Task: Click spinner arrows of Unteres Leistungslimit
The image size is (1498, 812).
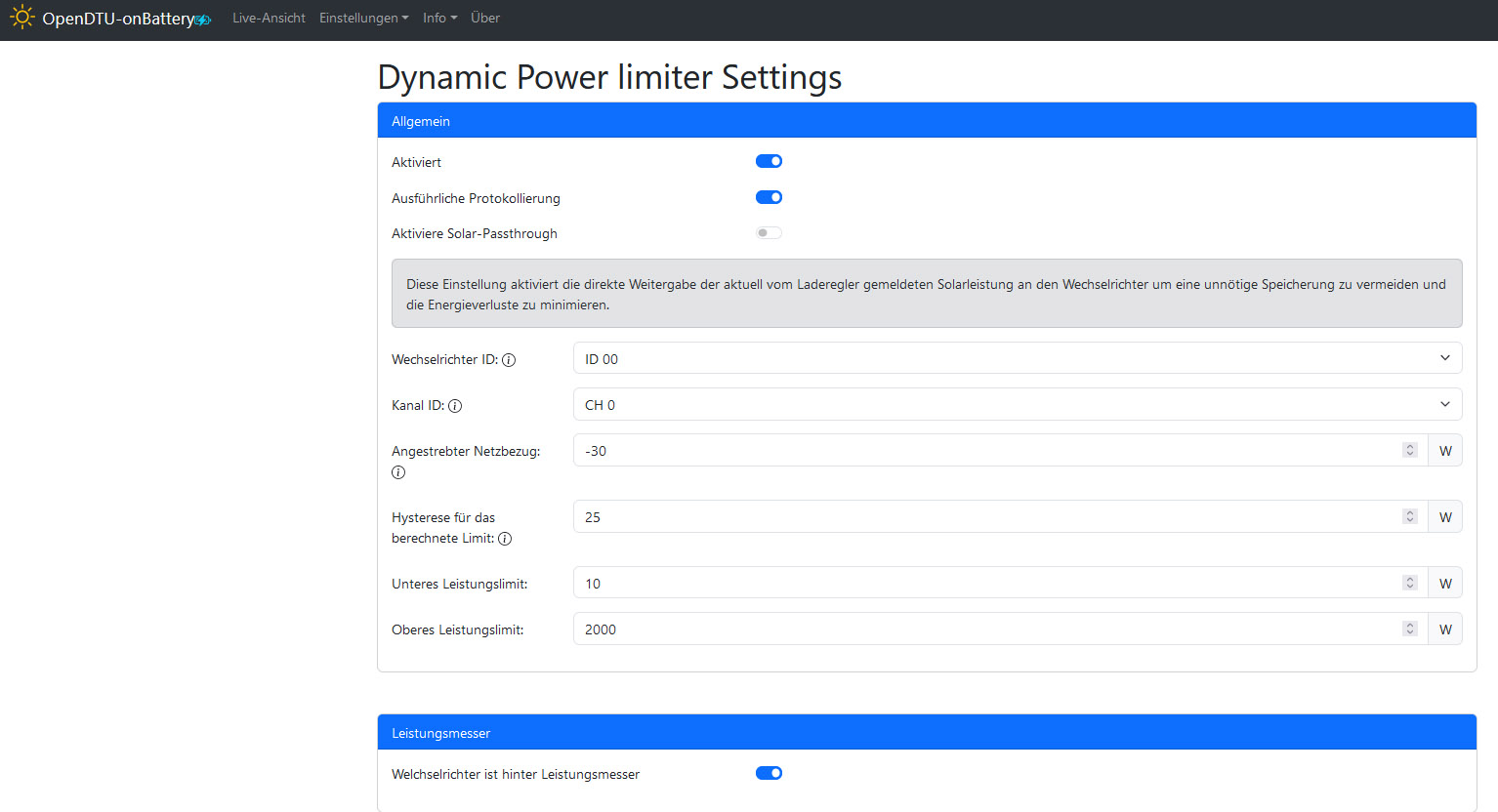Action: click(1409, 583)
